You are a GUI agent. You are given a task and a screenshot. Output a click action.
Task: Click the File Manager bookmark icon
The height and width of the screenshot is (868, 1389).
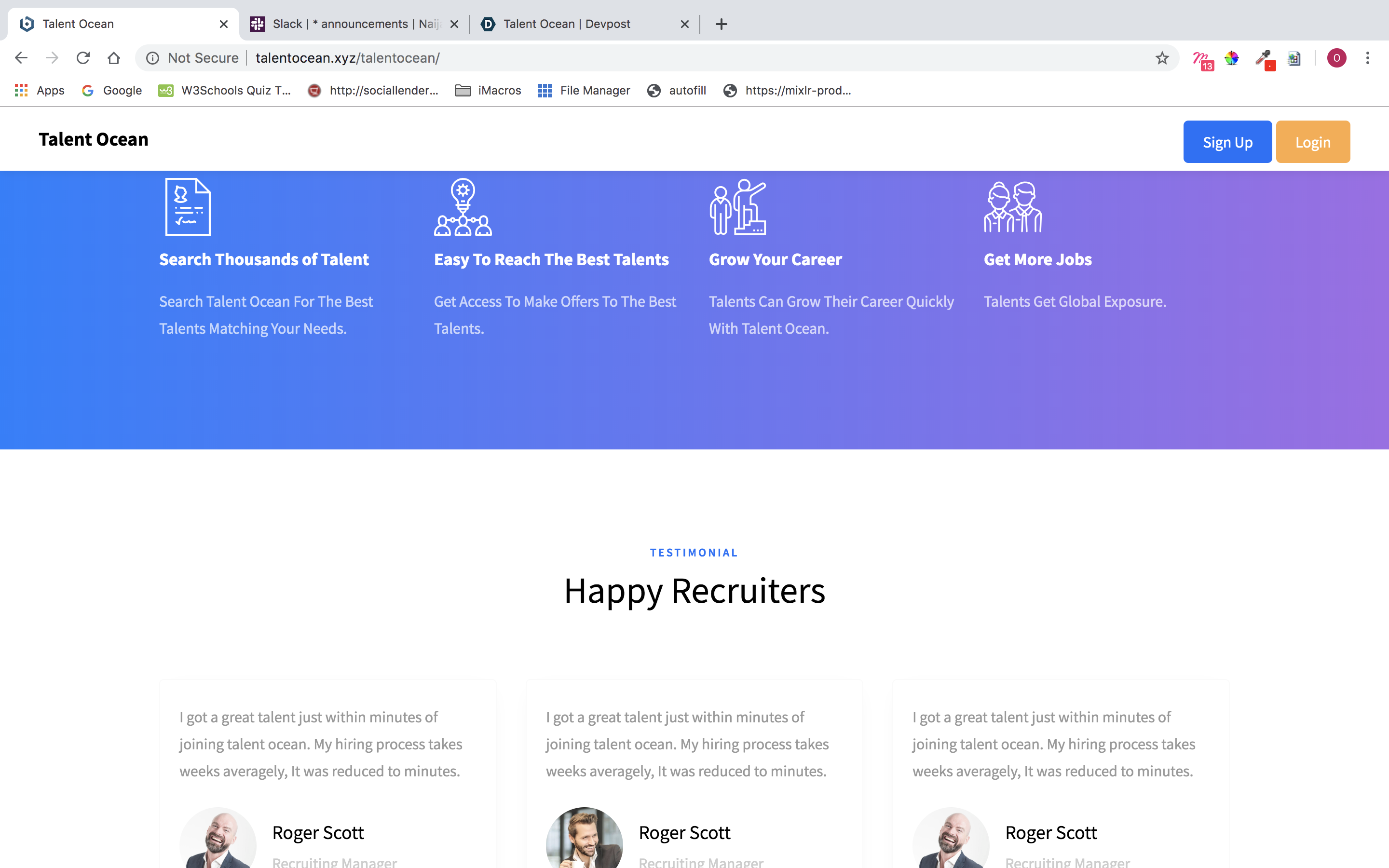(544, 90)
